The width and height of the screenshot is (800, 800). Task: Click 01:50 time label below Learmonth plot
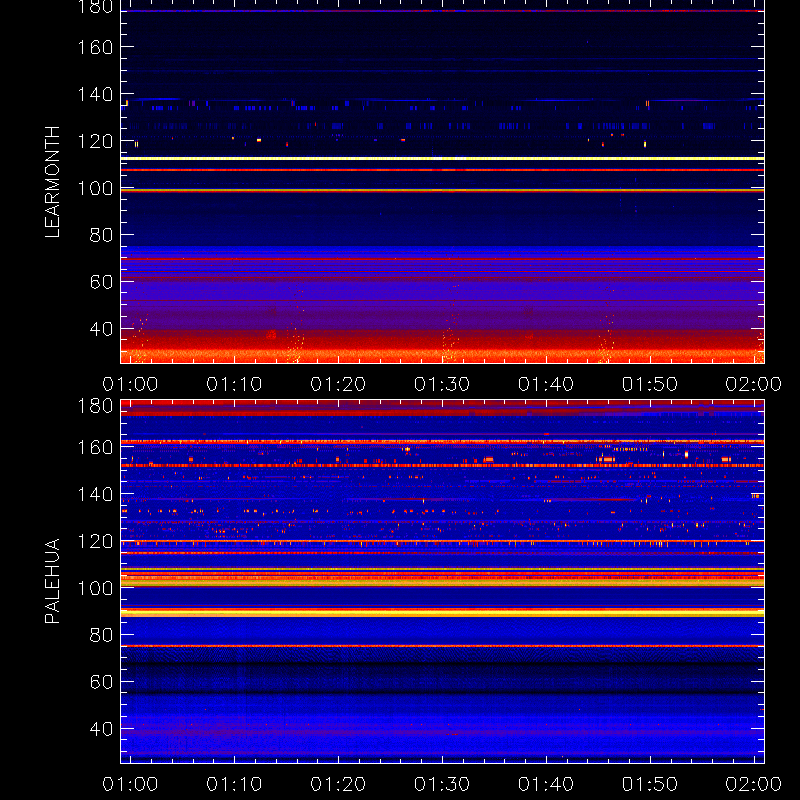point(649,384)
